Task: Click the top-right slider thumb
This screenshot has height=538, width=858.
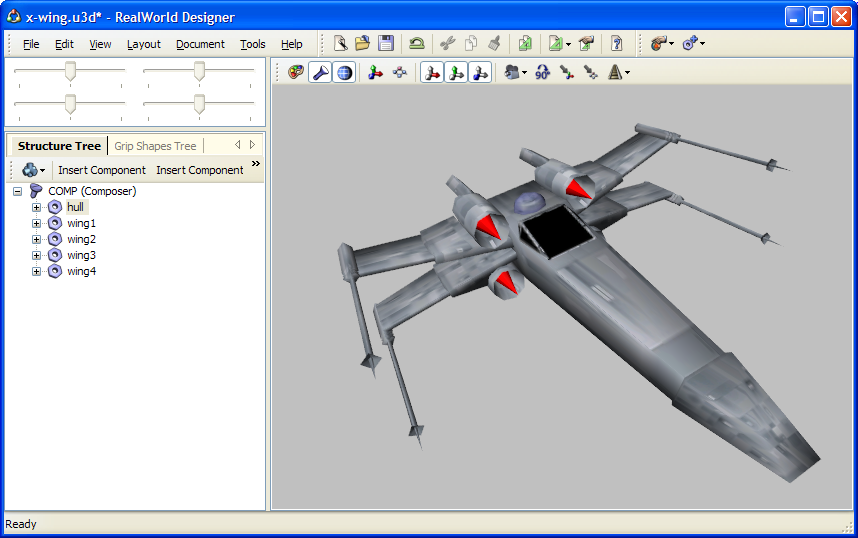Action: coord(199,72)
